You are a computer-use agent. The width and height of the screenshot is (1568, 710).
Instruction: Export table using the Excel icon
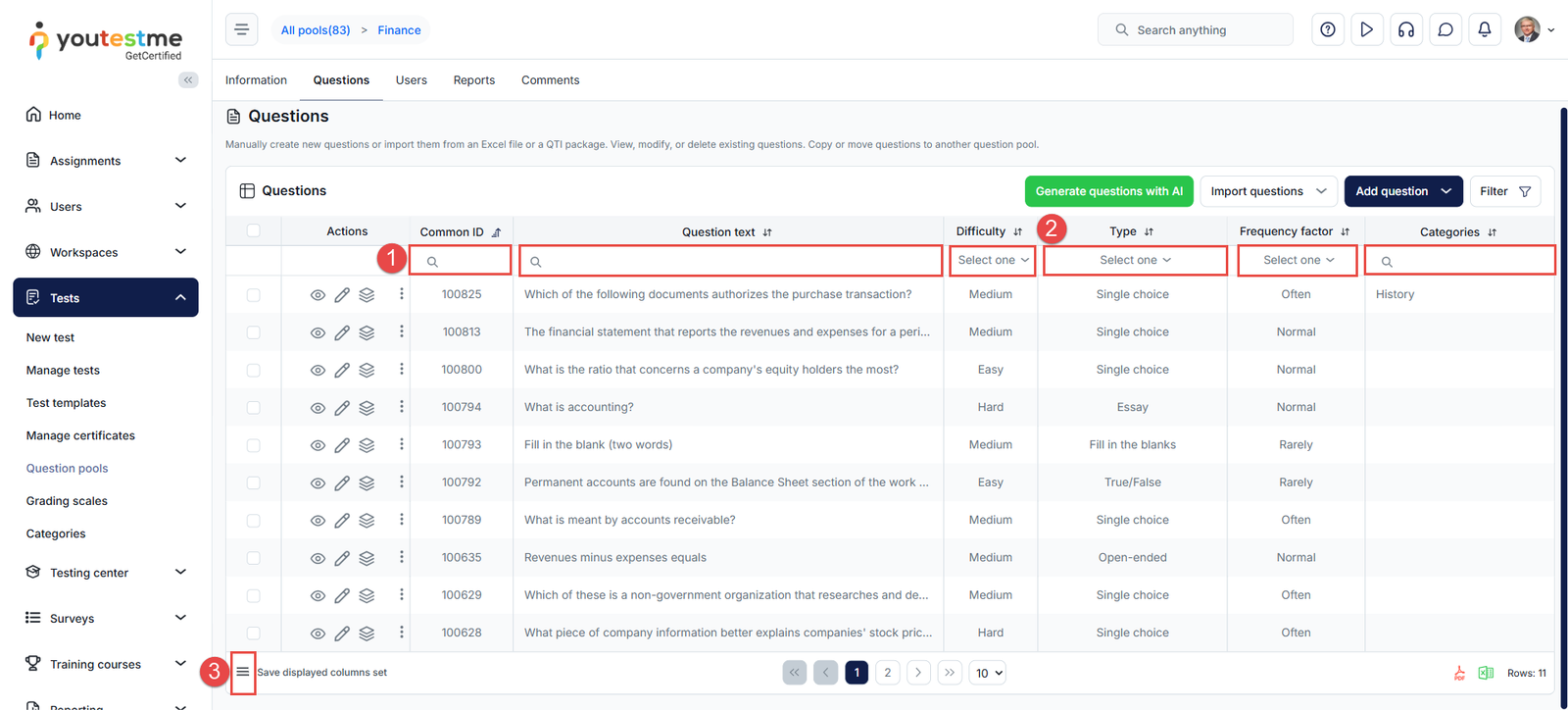[1486, 673]
